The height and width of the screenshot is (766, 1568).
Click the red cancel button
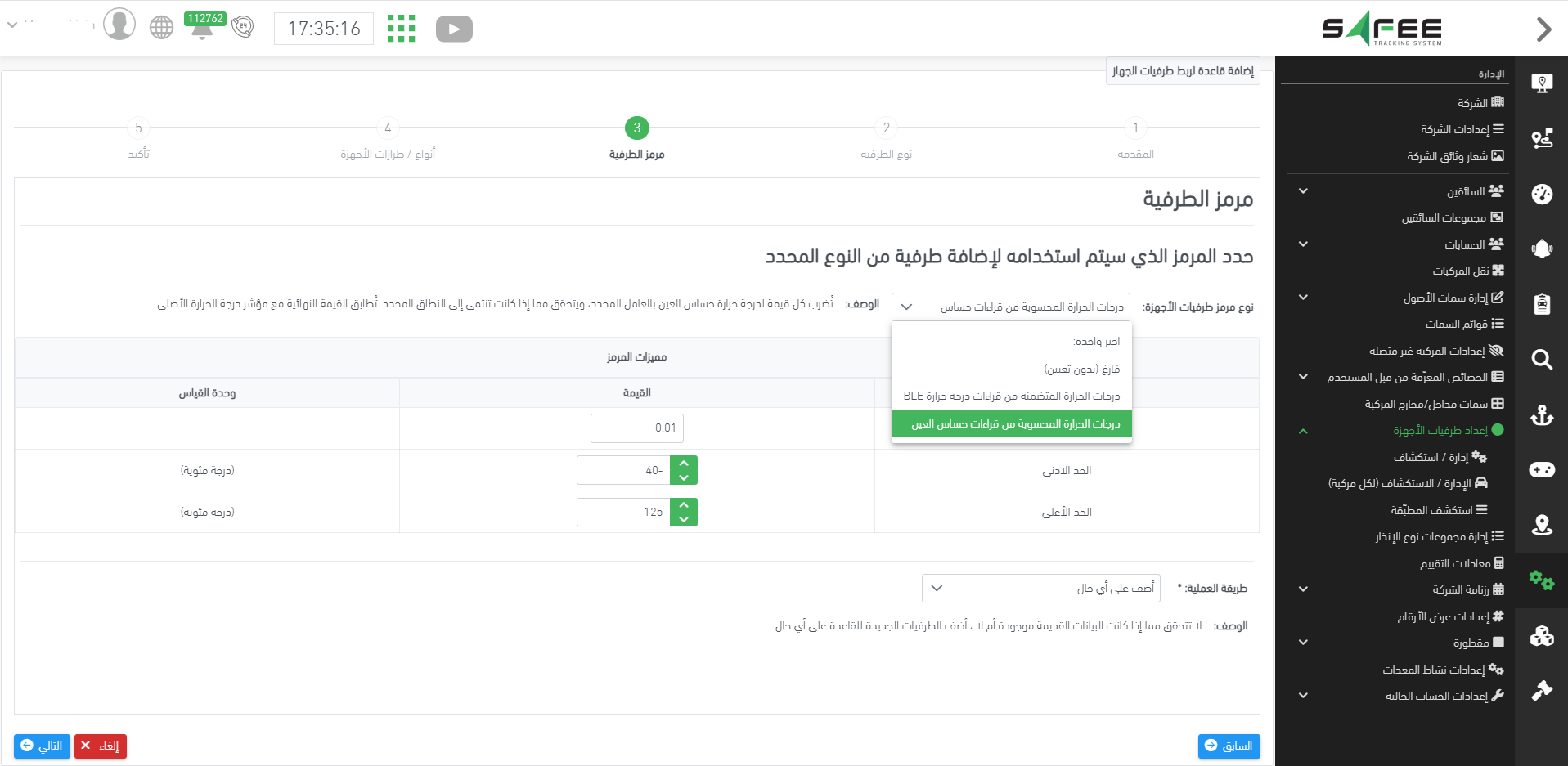click(x=101, y=746)
